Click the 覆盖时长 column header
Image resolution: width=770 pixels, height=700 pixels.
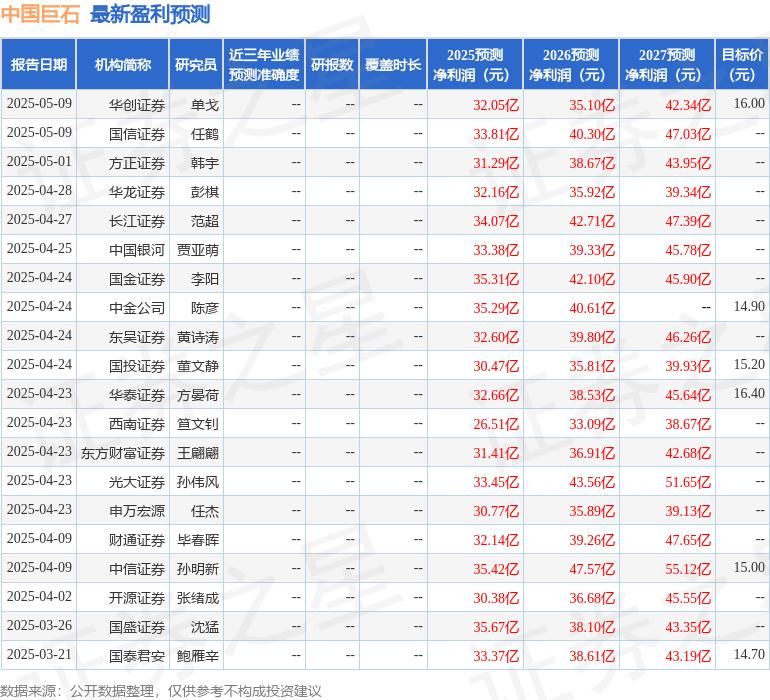pyautogui.click(x=393, y=65)
